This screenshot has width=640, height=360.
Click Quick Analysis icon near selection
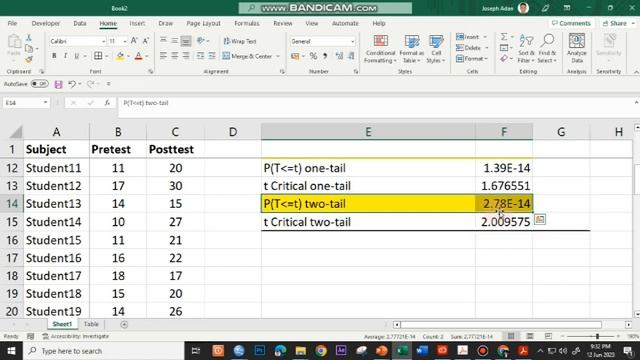point(540,220)
